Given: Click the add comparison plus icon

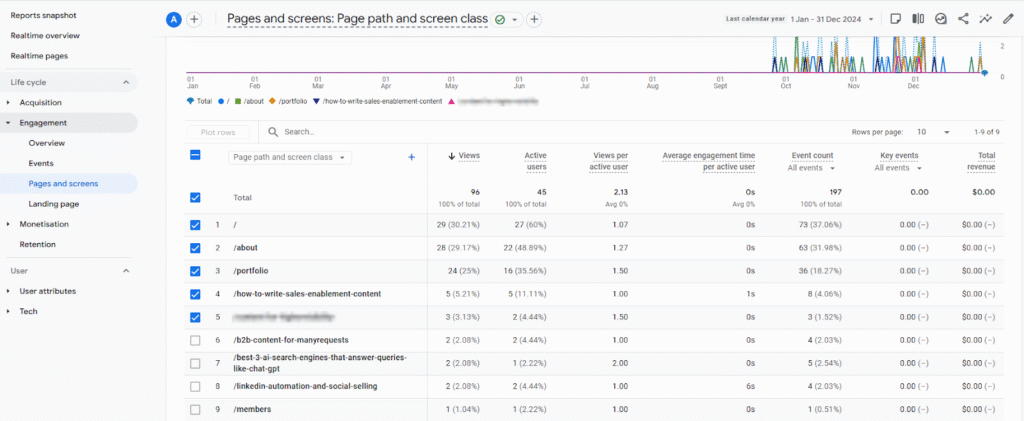Looking at the screenshot, I should click(194, 19).
